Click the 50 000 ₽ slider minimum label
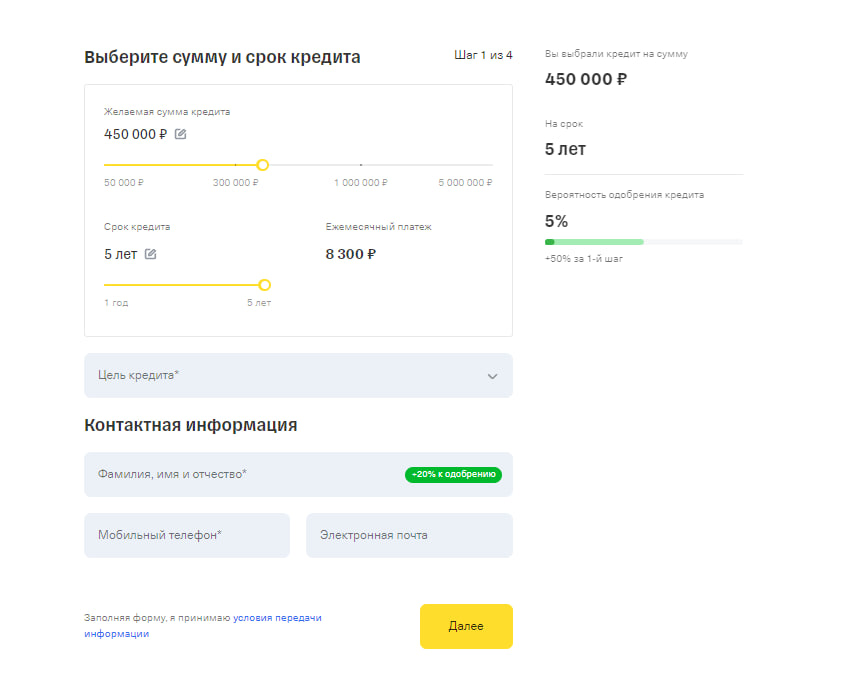843x700 pixels. click(x=124, y=183)
